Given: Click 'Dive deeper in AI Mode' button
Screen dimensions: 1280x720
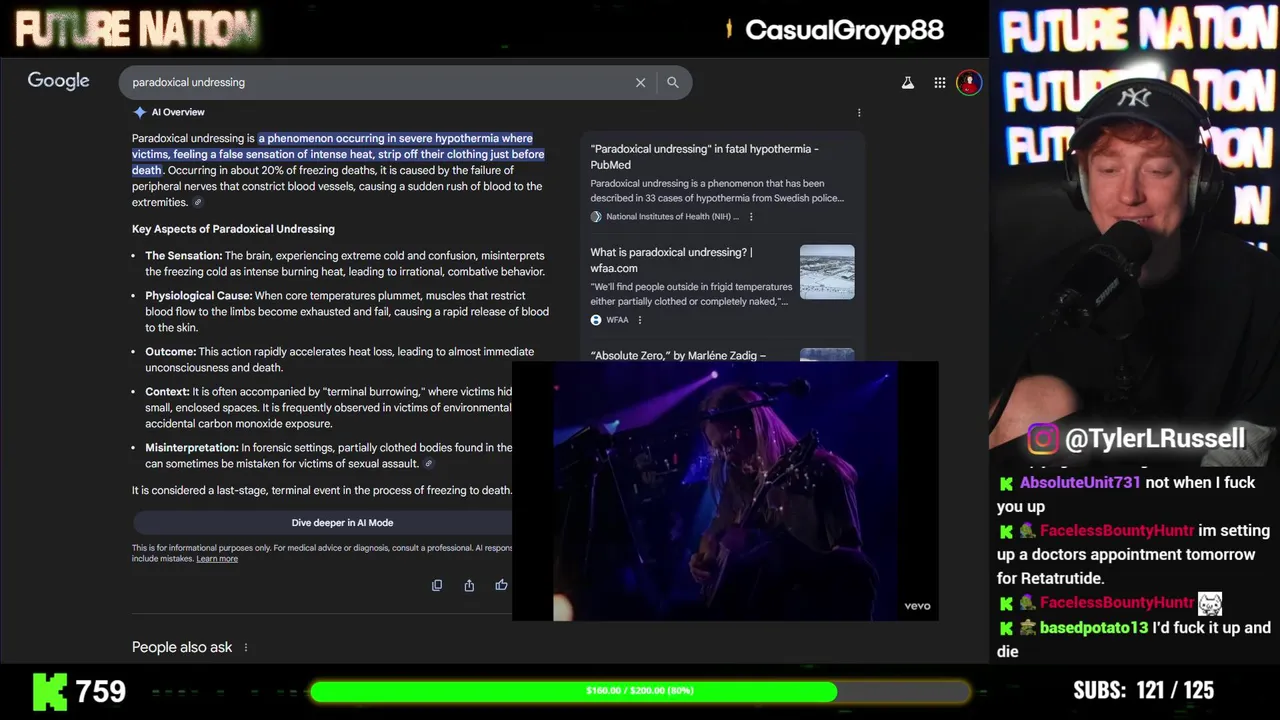Looking at the screenshot, I should (x=342, y=522).
